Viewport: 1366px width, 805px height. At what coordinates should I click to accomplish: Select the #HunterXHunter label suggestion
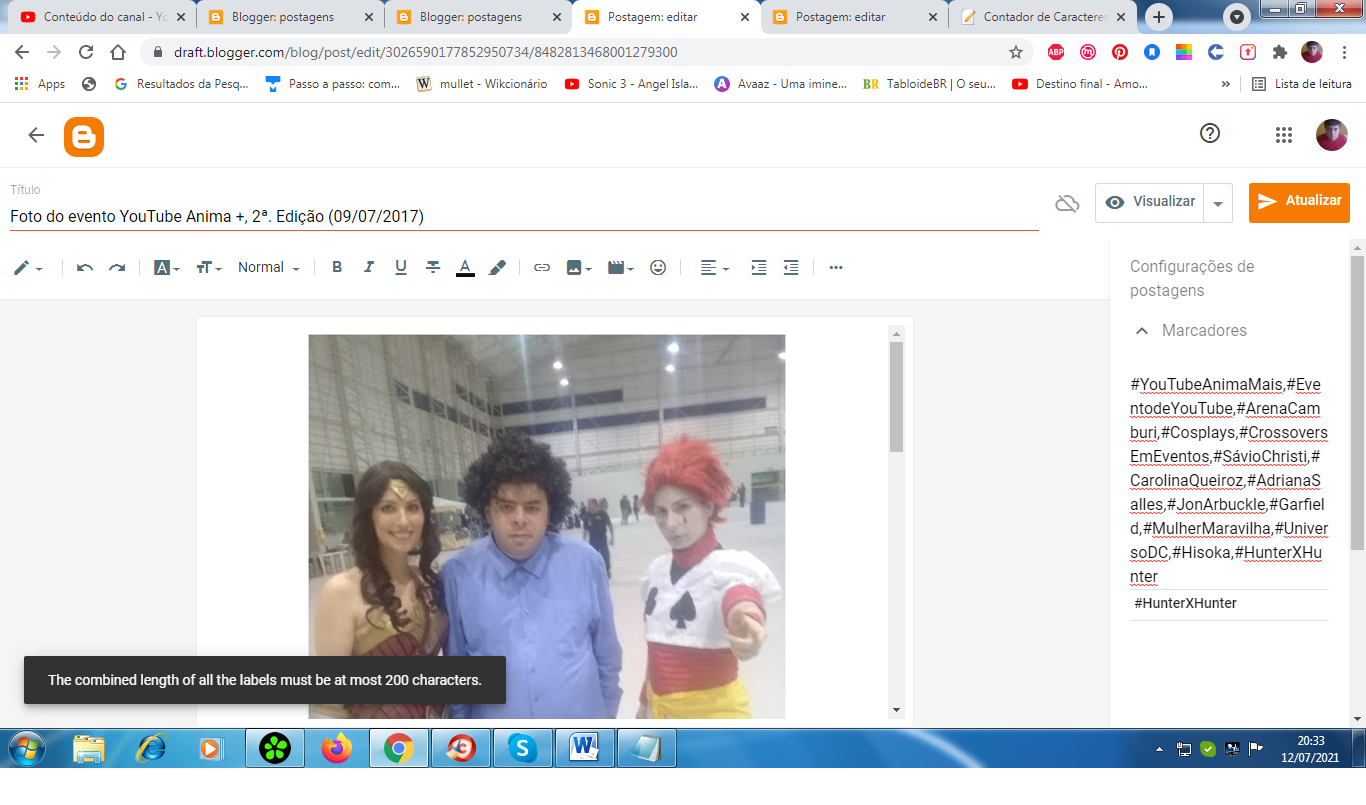[1185, 603]
